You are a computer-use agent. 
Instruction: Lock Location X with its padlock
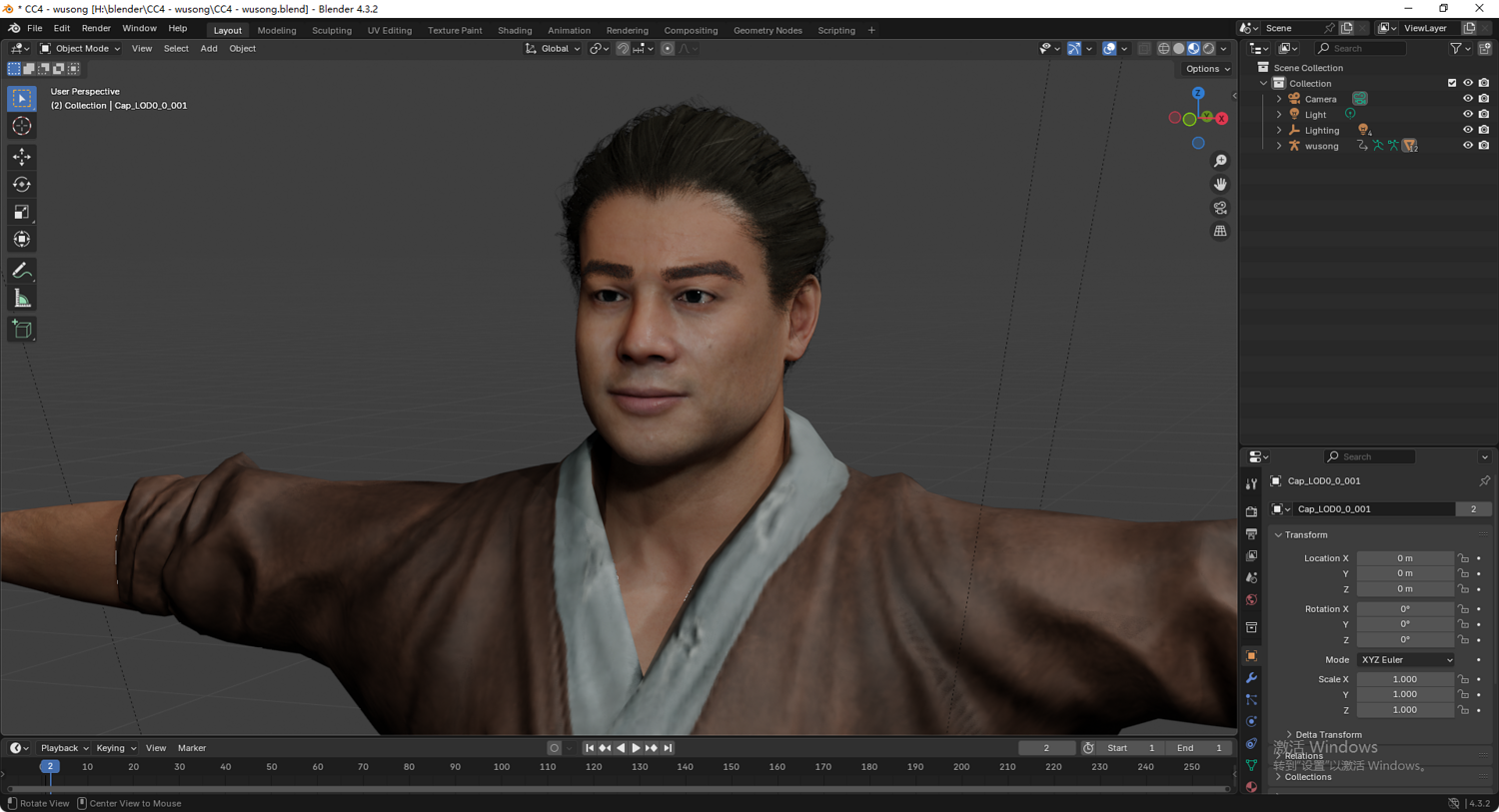pos(1464,558)
